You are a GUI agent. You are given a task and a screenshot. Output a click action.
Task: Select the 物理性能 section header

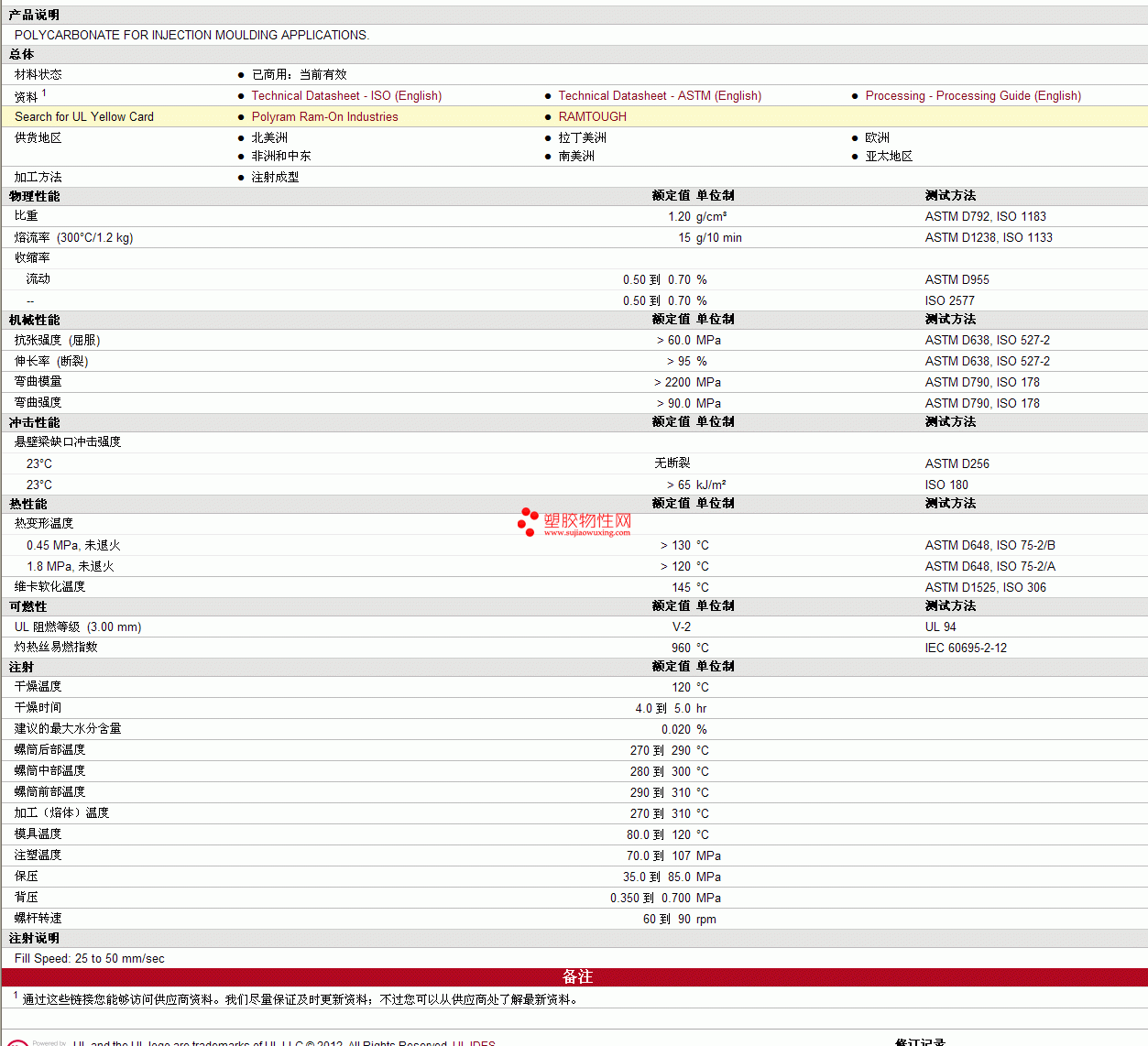pyautogui.click(x=34, y=196)
